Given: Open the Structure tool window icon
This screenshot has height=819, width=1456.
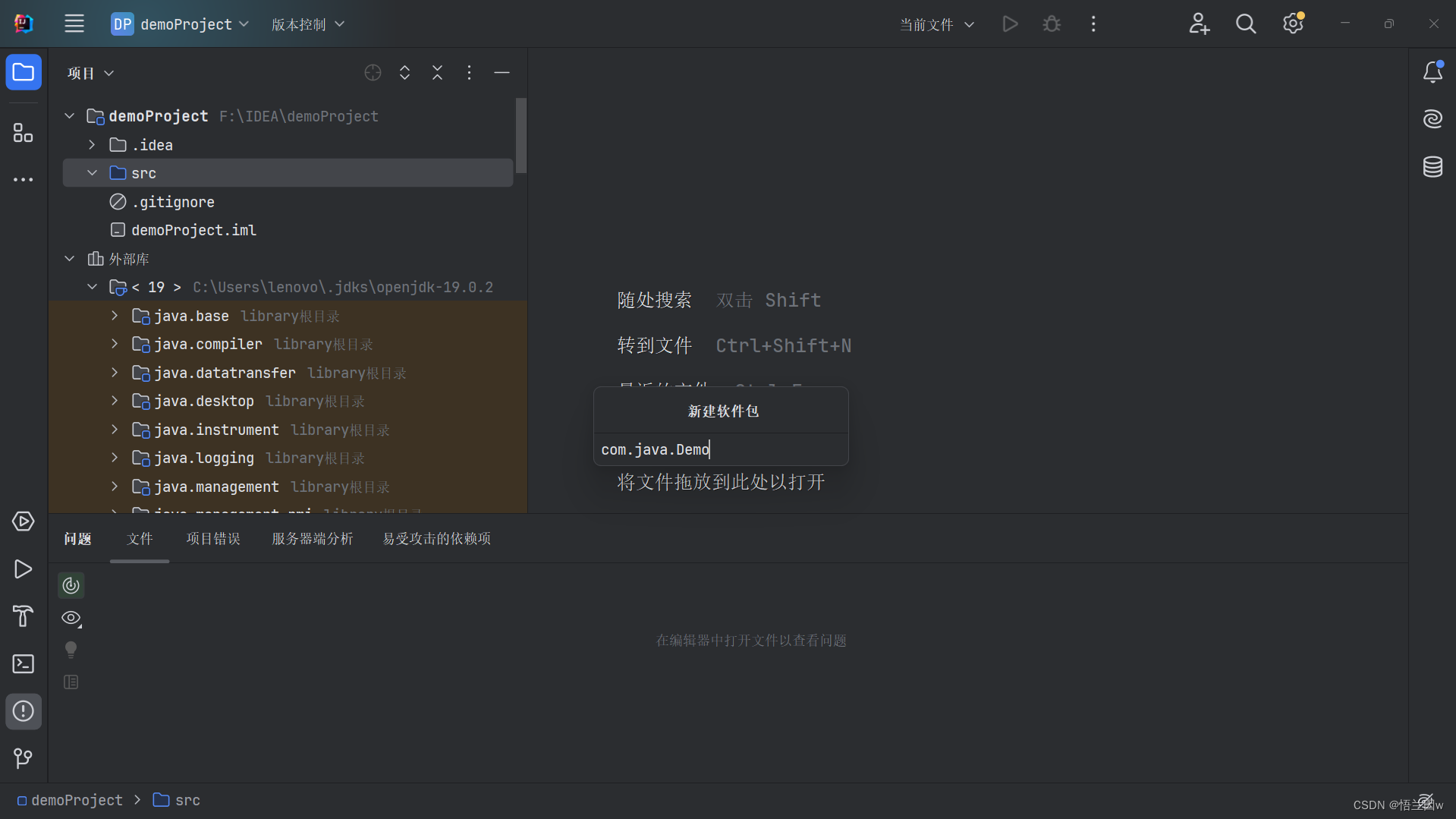Looking at the screenshot, I should (x=24, y=133).
